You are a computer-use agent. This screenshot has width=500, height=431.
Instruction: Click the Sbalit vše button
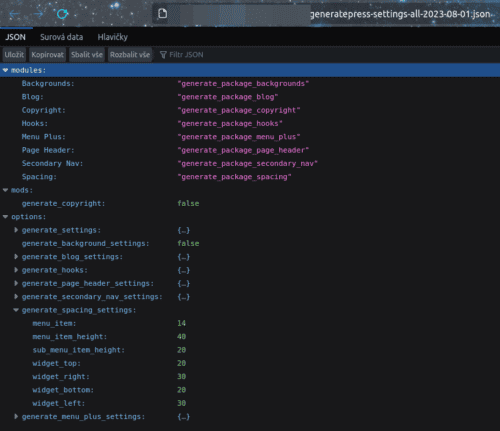pos(87,55)
